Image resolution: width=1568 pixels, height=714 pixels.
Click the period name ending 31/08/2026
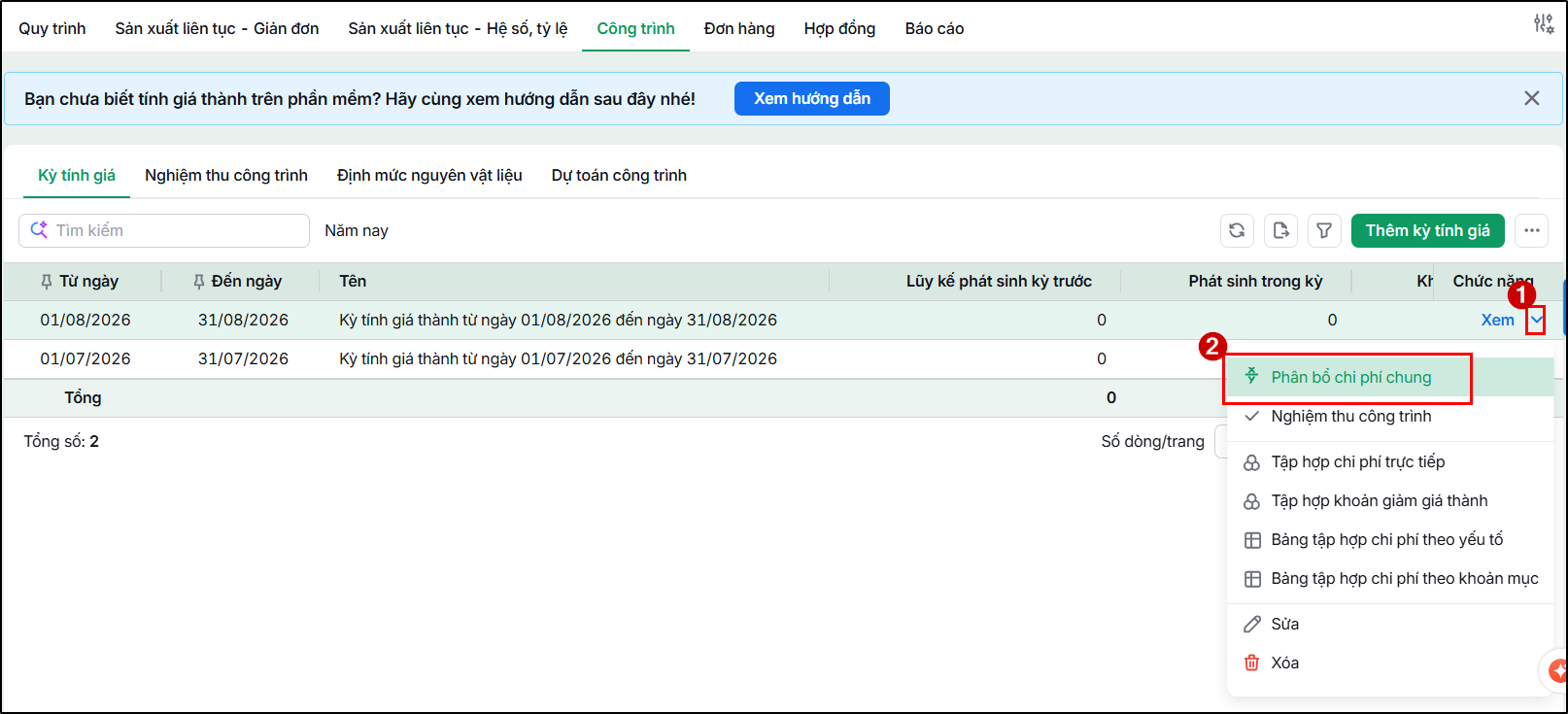pyautogui.click(x=558, y=320)
